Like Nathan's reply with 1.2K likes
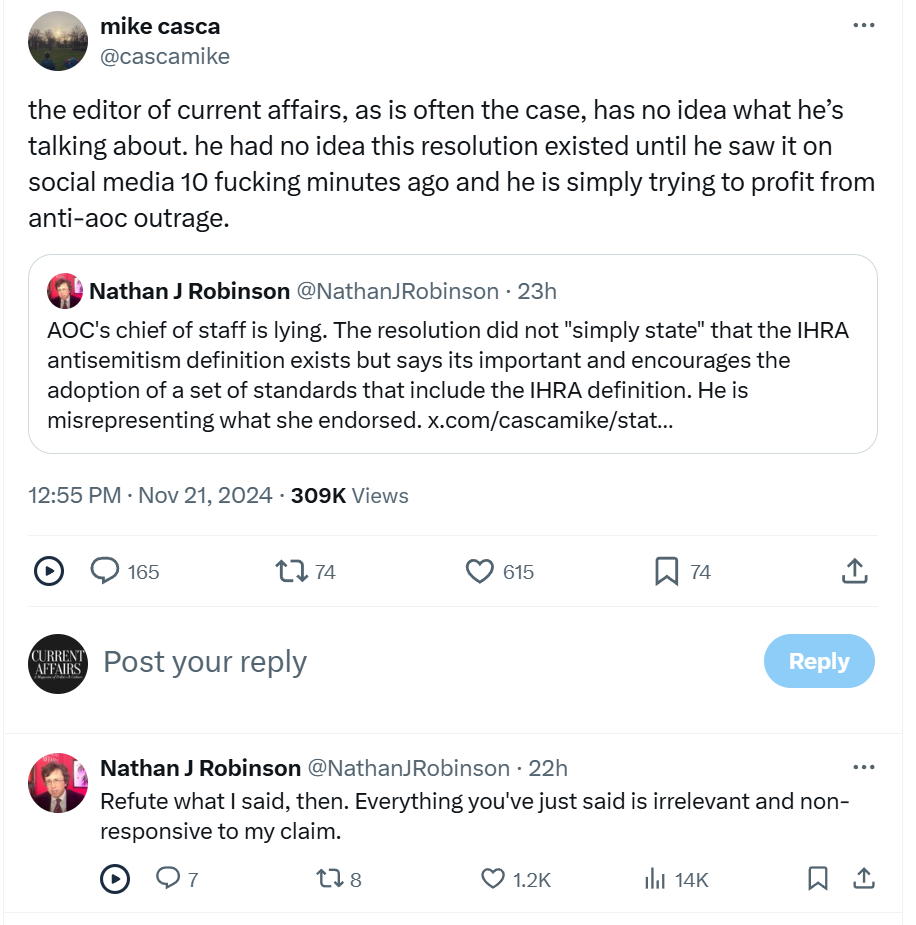916x925 pixels. pyautogui.click(x=494, y=879)
